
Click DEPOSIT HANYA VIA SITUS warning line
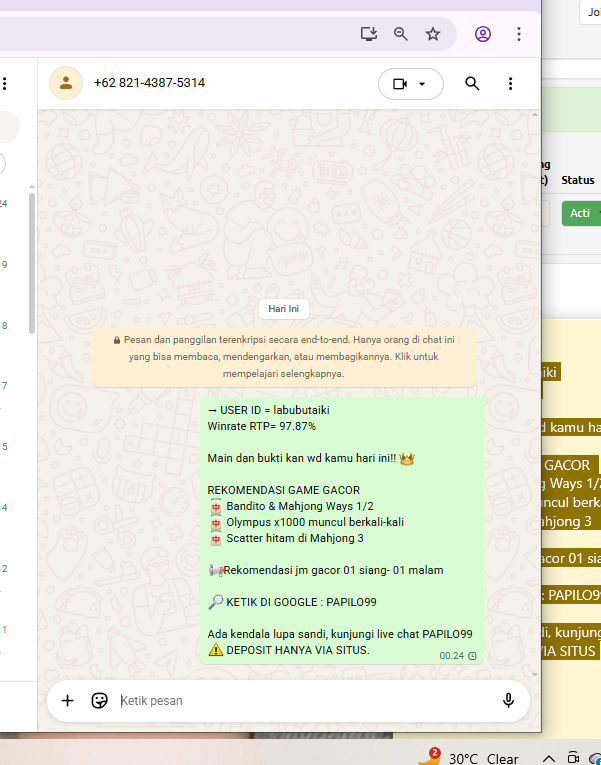pos(289,650)
